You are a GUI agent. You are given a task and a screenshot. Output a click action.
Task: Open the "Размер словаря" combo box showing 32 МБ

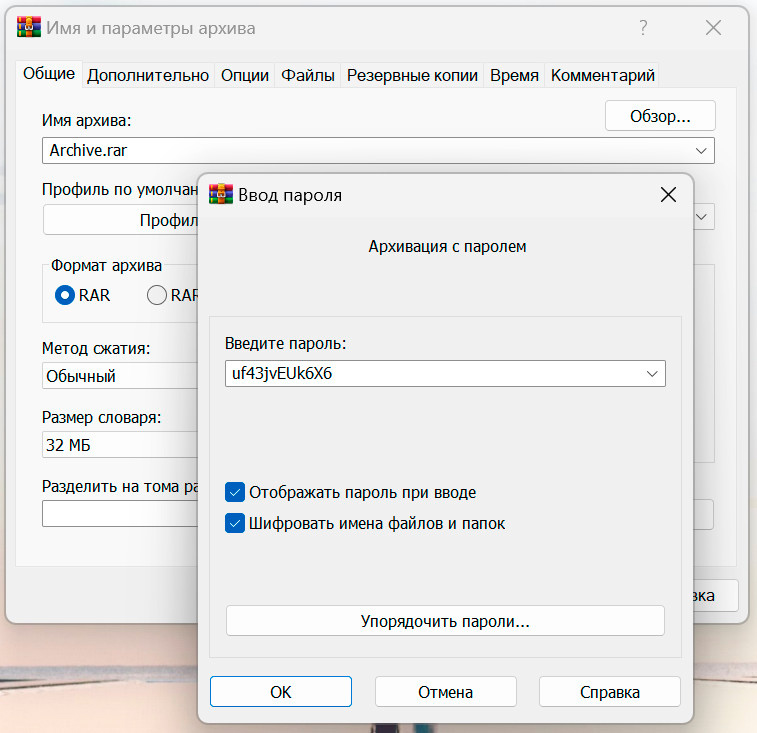pos(120,445)
